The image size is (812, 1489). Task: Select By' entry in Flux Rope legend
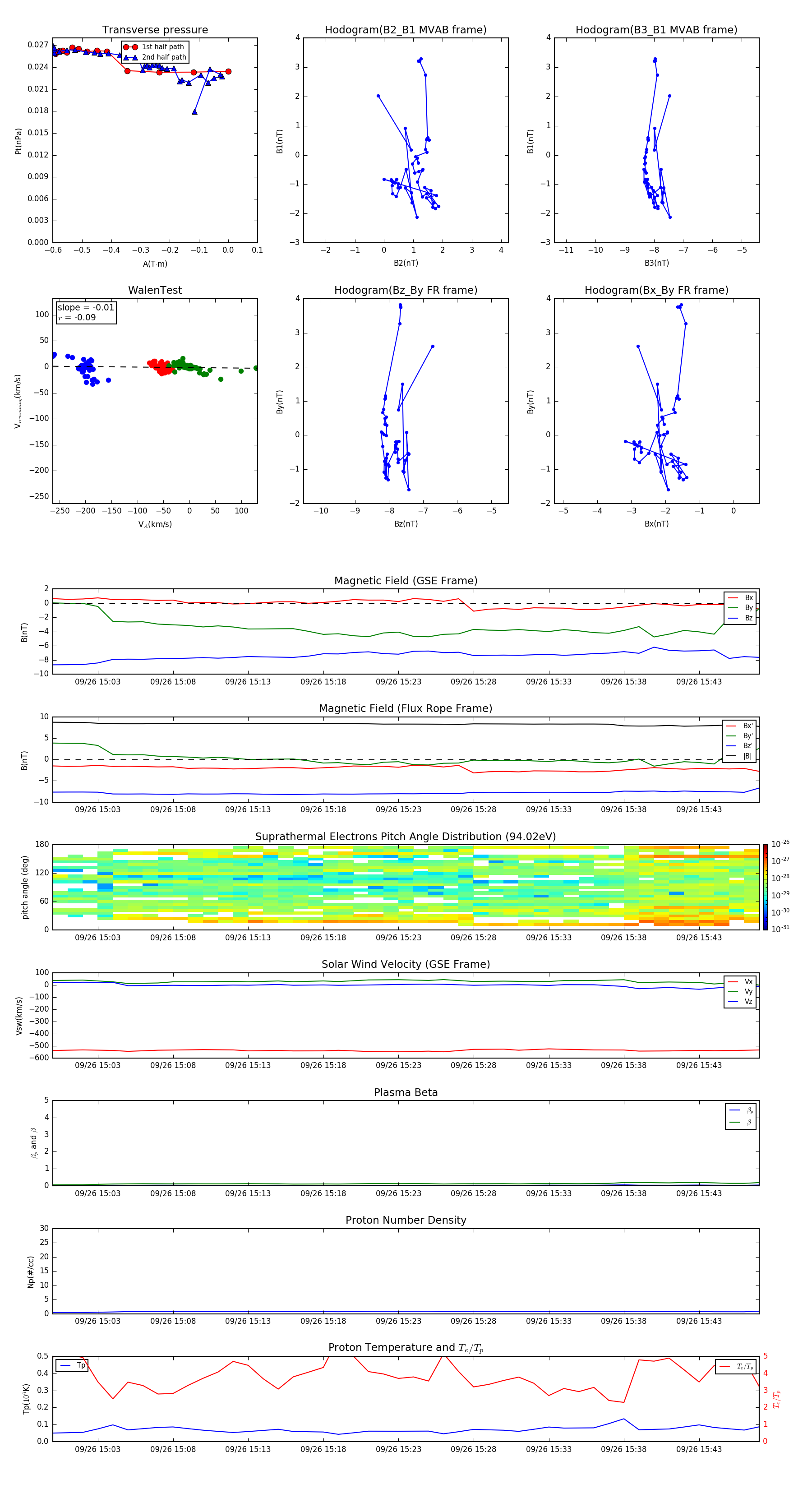[x=740, y=736]
